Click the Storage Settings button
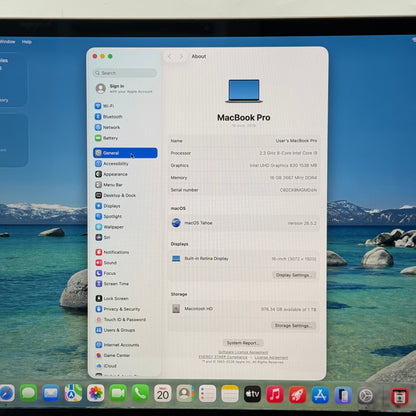416x416 pixels. pos(293,325)
